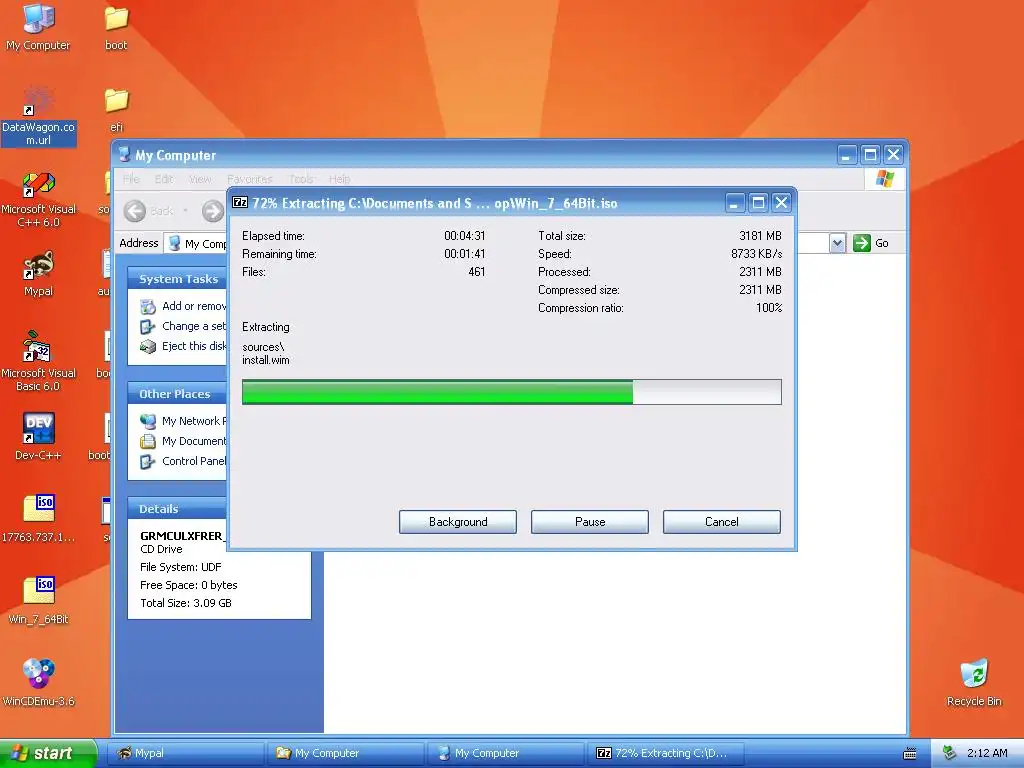Click the keyboard icon near system tray
1024x768 pixels.
910,754
